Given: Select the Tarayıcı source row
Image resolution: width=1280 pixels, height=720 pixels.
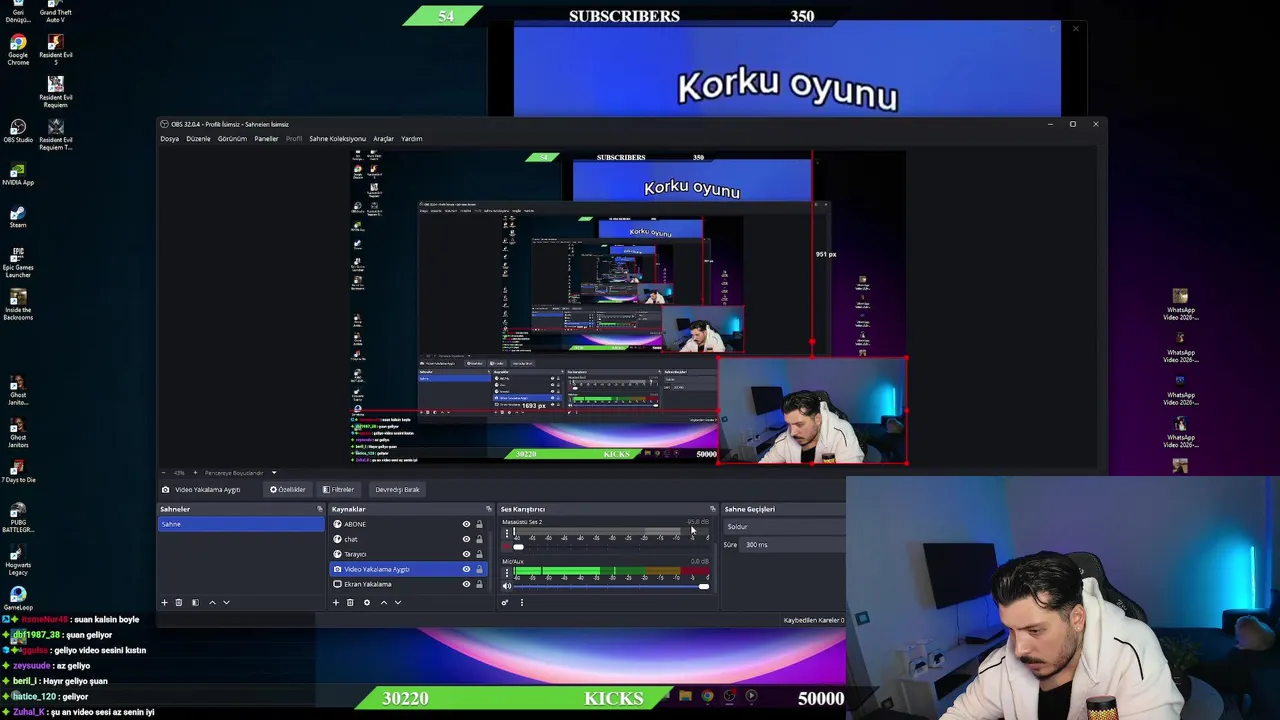Looking at the screenshot, I should click(x=411, y=554).
